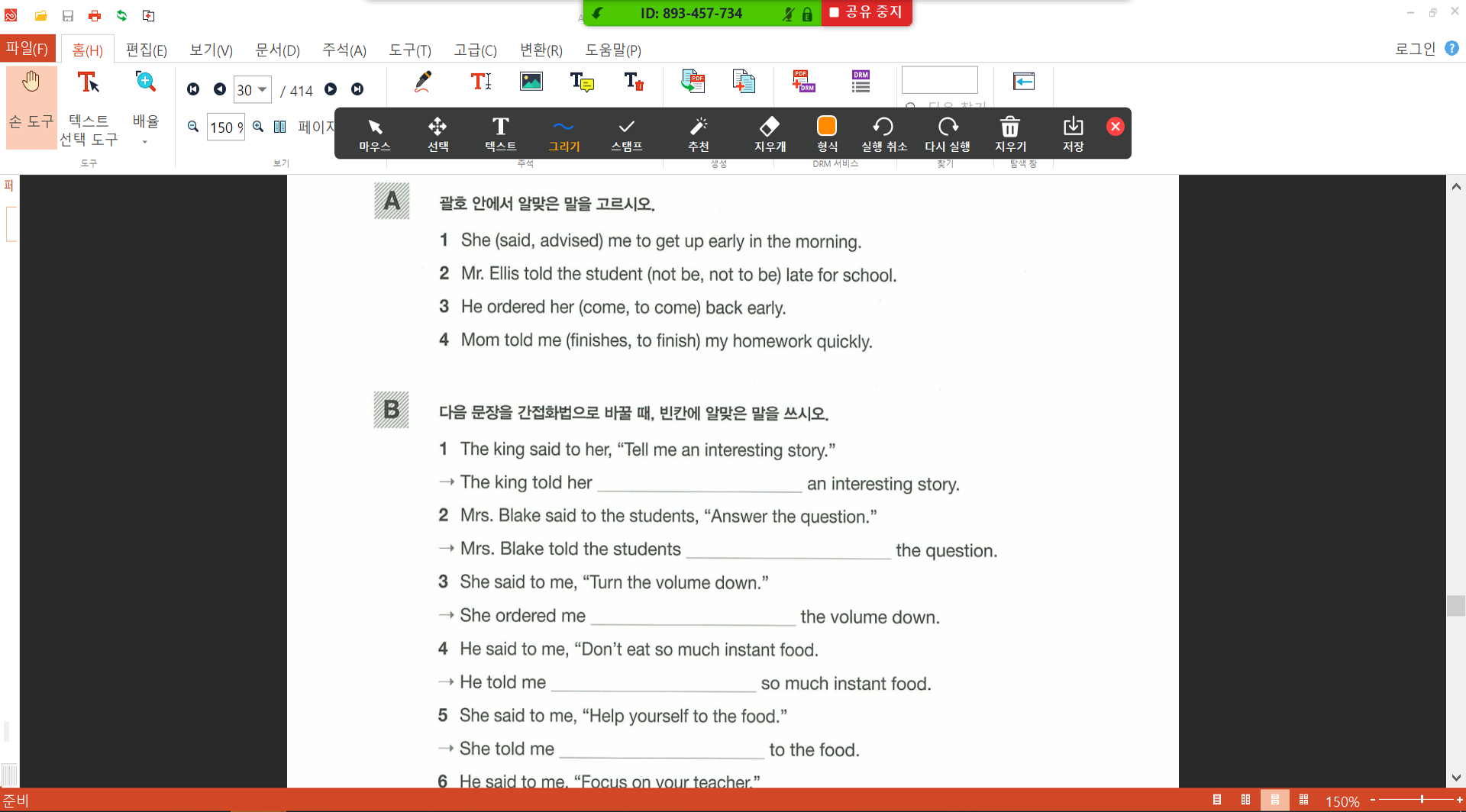The image size is (1466, 812).
Task: Switch to the 홈(H) tab
Action: click(87, 50)
